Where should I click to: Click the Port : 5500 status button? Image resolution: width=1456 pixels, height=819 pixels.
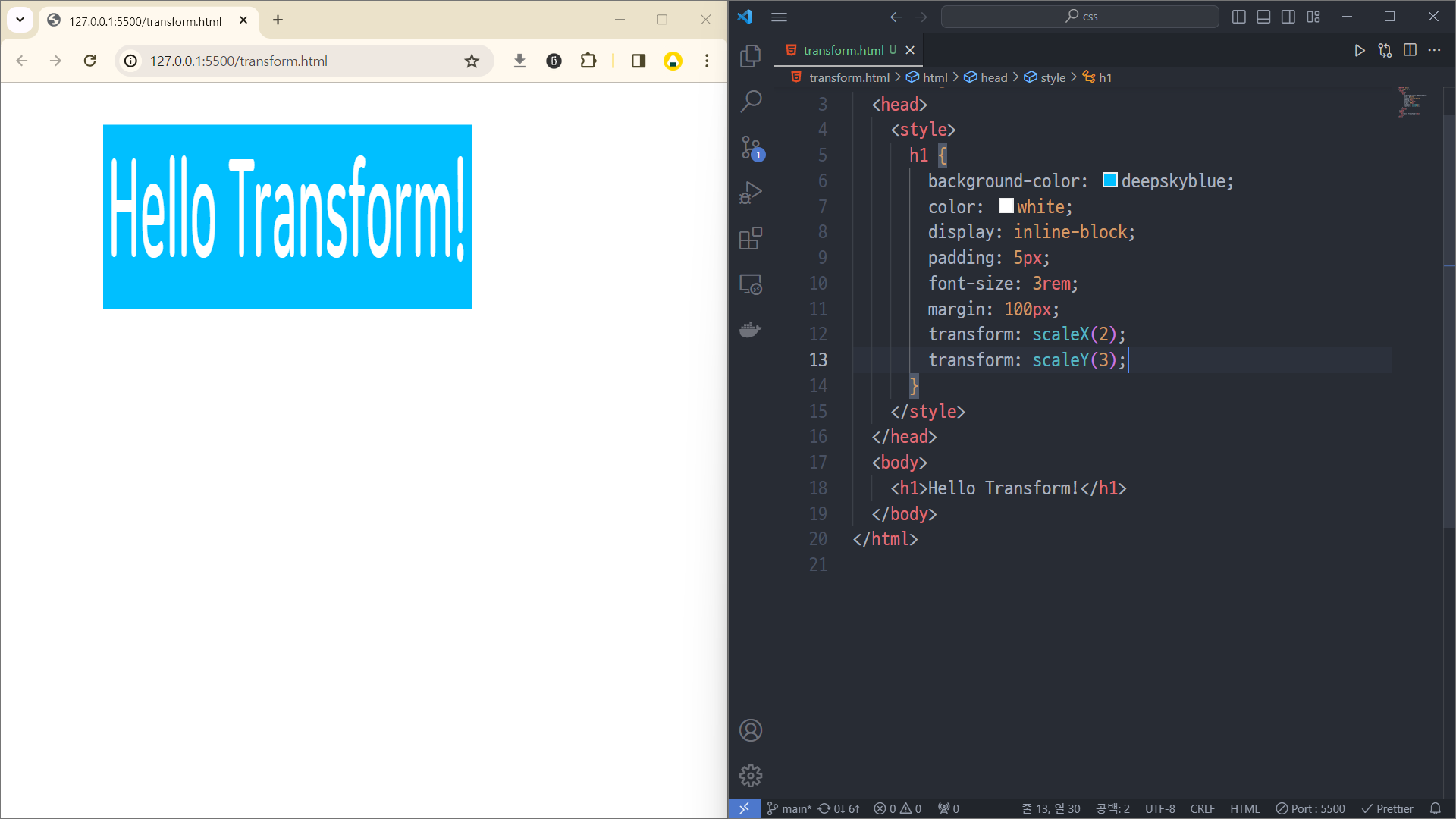coord(1310,808)
